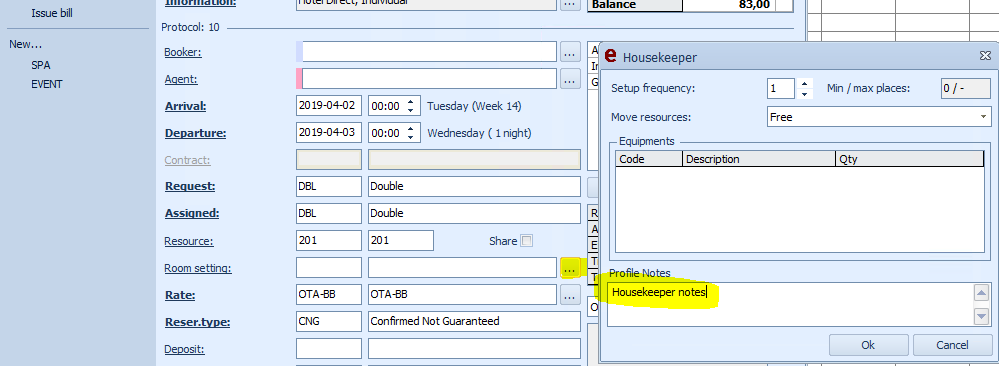Viewport: 999px width, 366px height.
Task: Toggle the Share checkbox
Action: (526, 241)
